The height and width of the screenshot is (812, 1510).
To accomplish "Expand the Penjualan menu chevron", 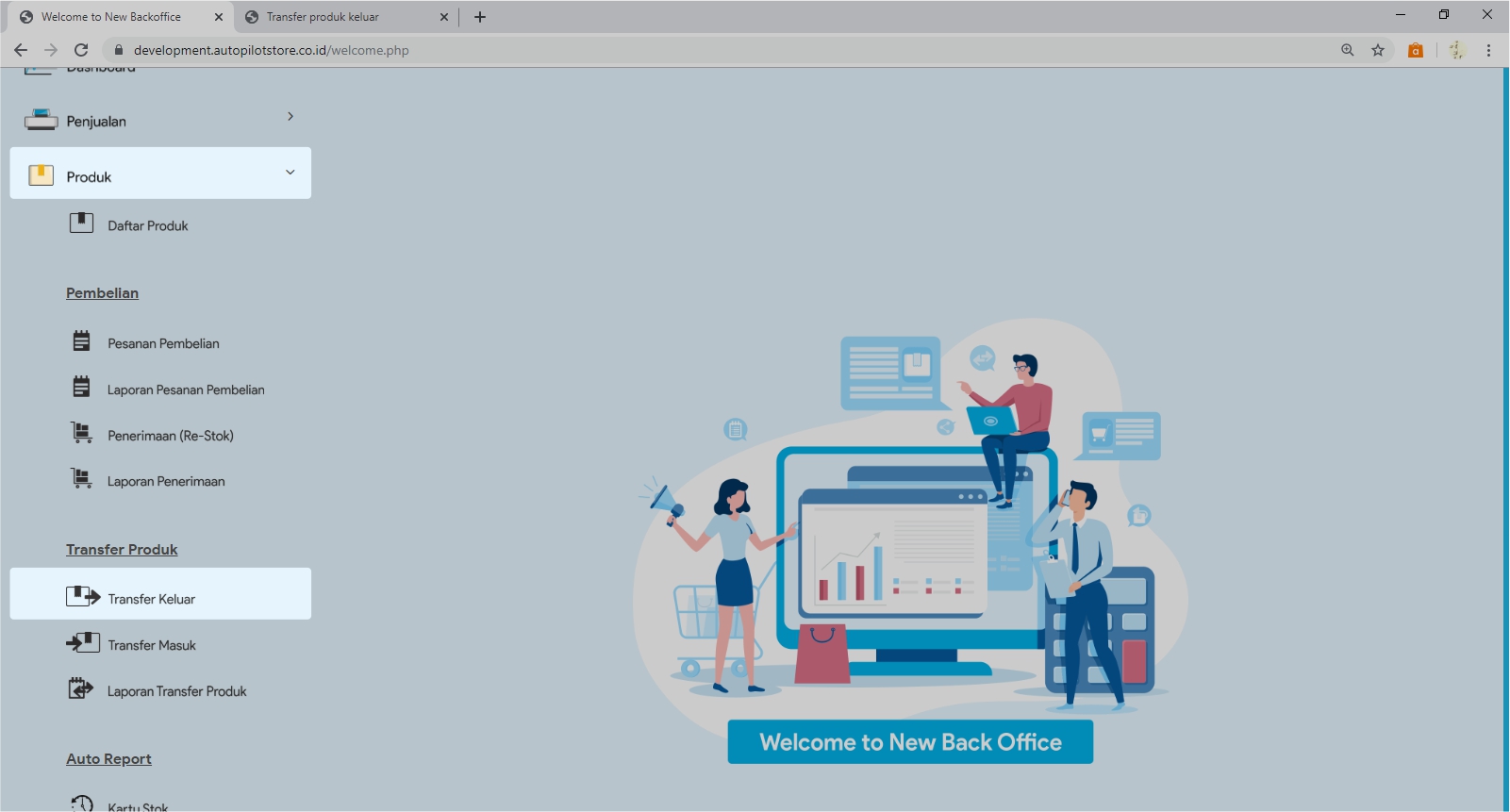I will click(x=290, y=116).
